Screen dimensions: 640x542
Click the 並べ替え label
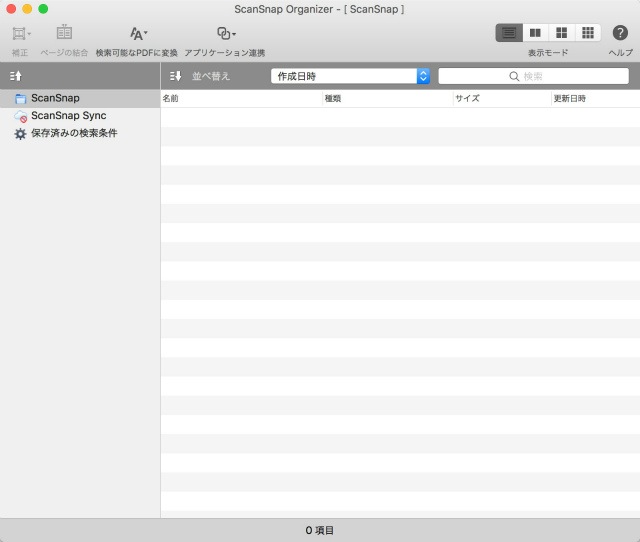(211, 76)
